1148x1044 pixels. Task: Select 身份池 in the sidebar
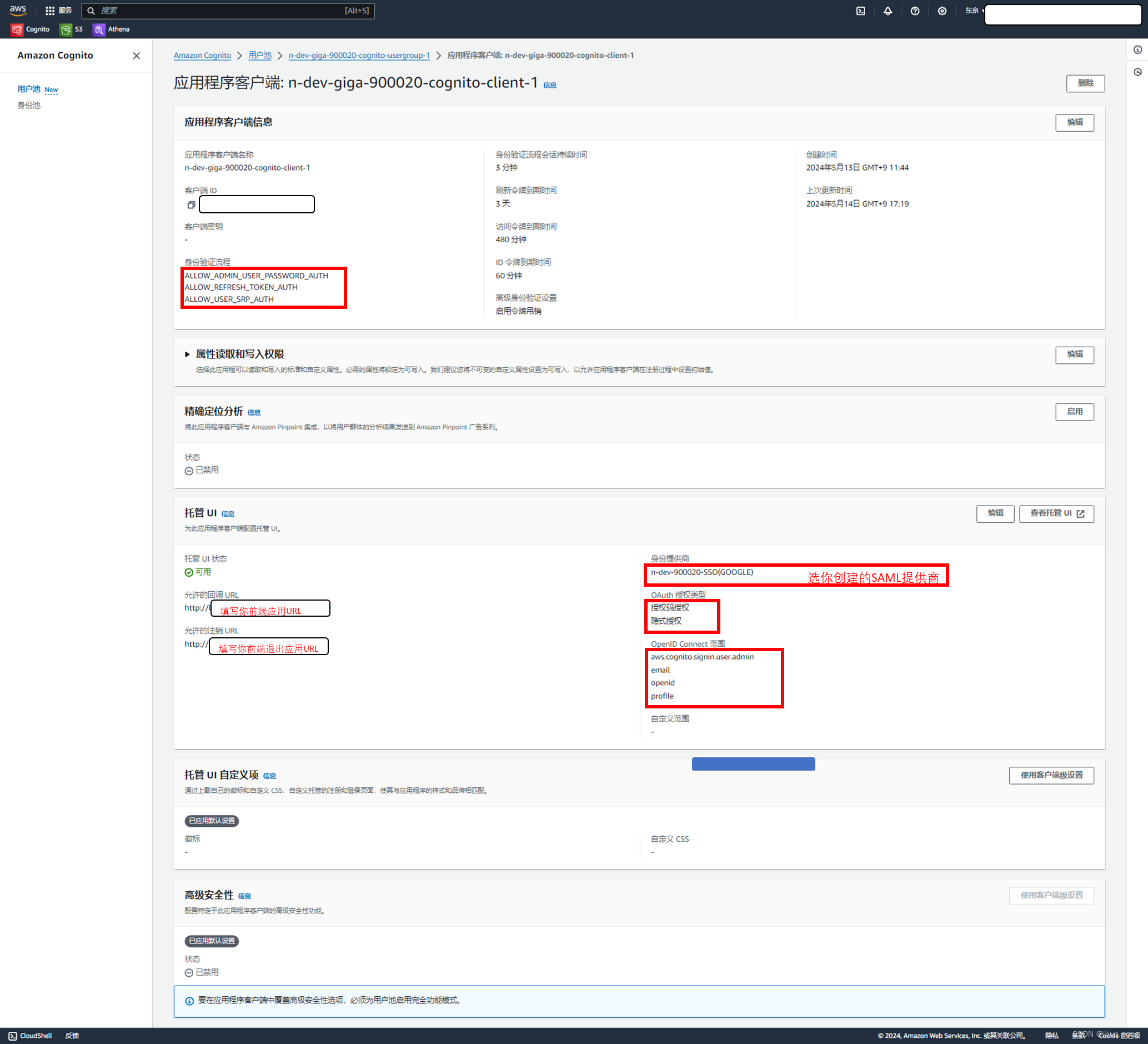(28, 106)
